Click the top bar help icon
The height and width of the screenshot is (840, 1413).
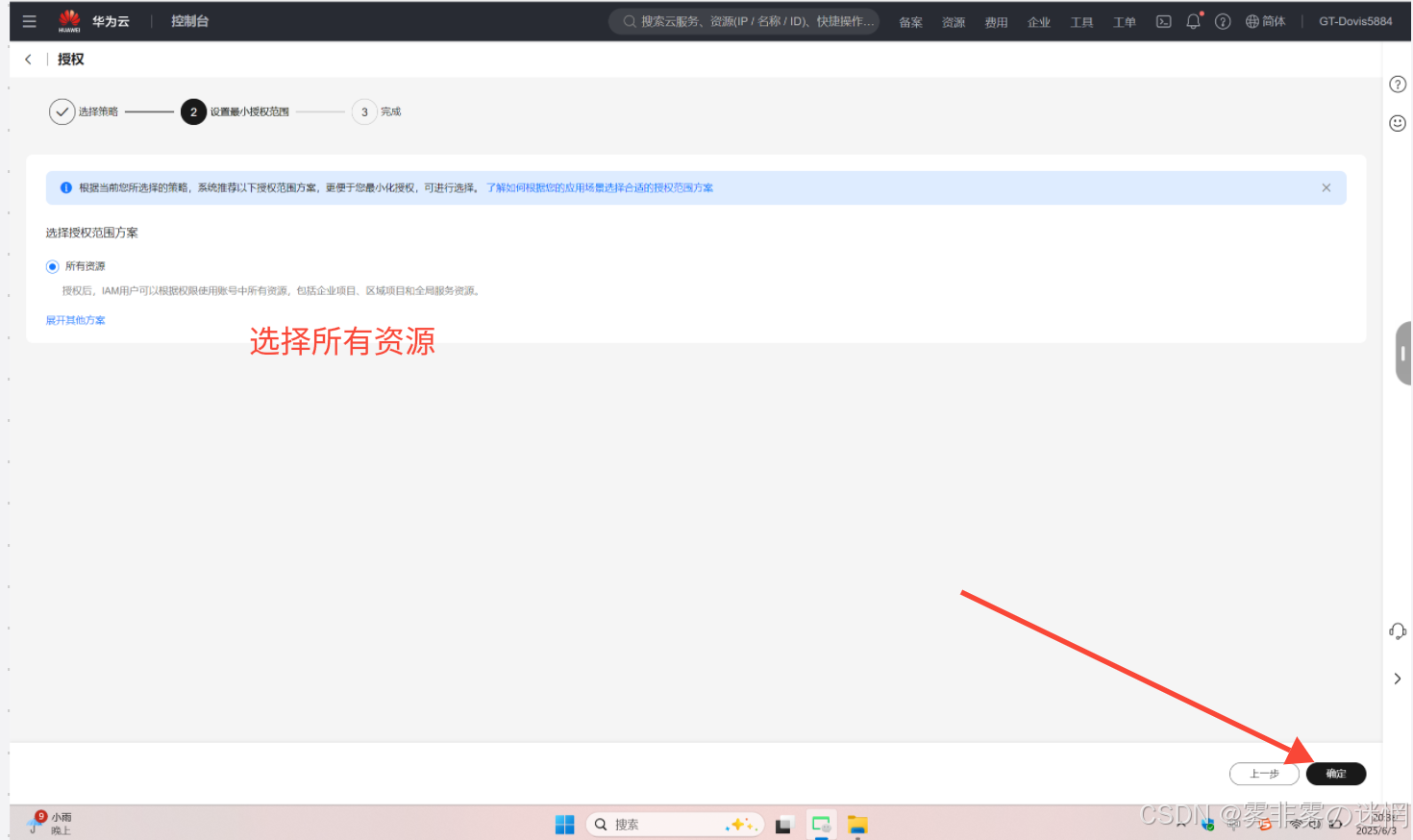tap(1223, 21)
